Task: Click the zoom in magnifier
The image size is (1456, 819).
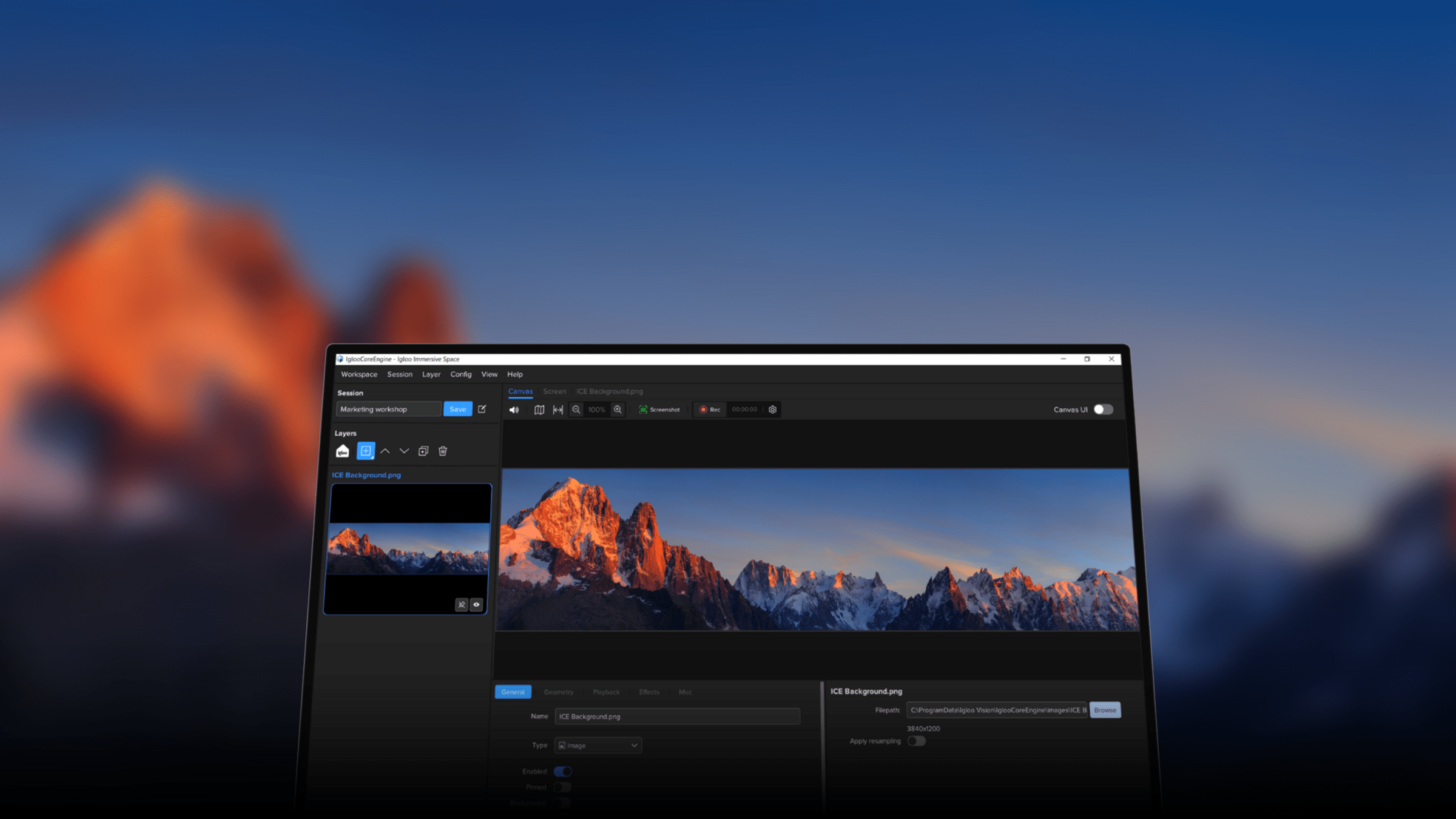Action: click(x=618, y=409)
